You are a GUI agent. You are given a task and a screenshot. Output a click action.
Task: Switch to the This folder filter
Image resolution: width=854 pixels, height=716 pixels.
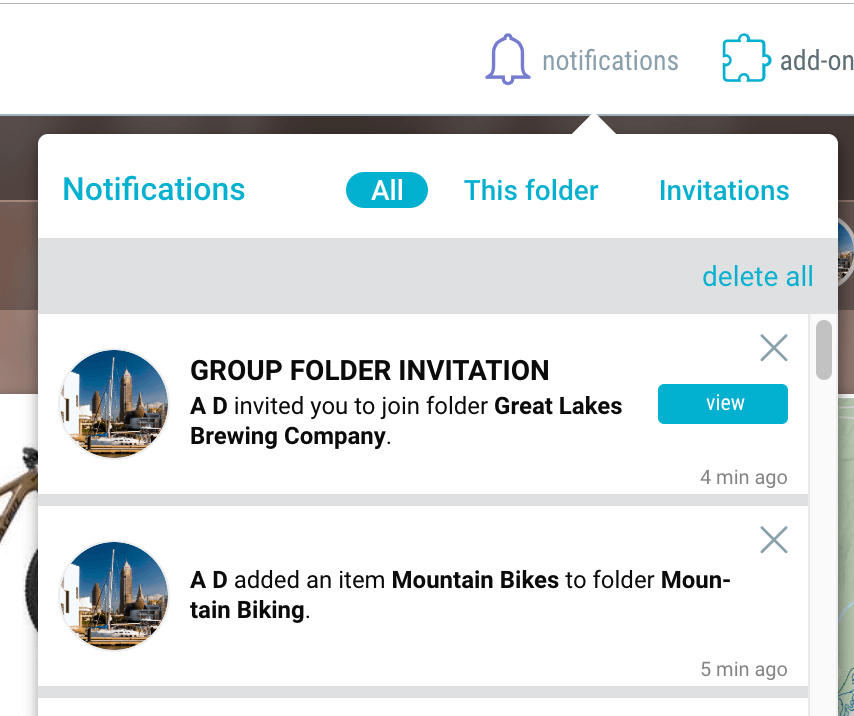(531, 190)
